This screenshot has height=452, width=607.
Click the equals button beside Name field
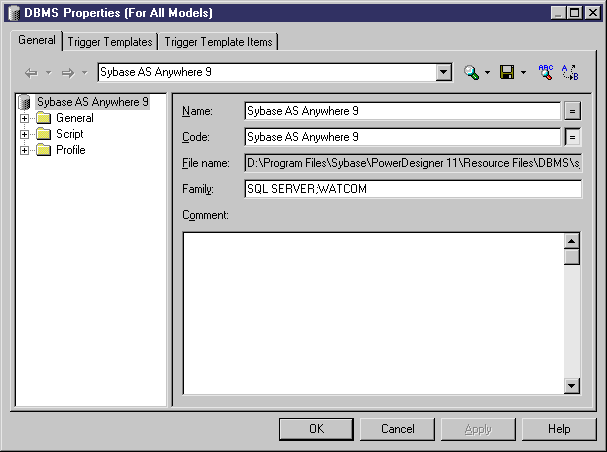[573, 111]
